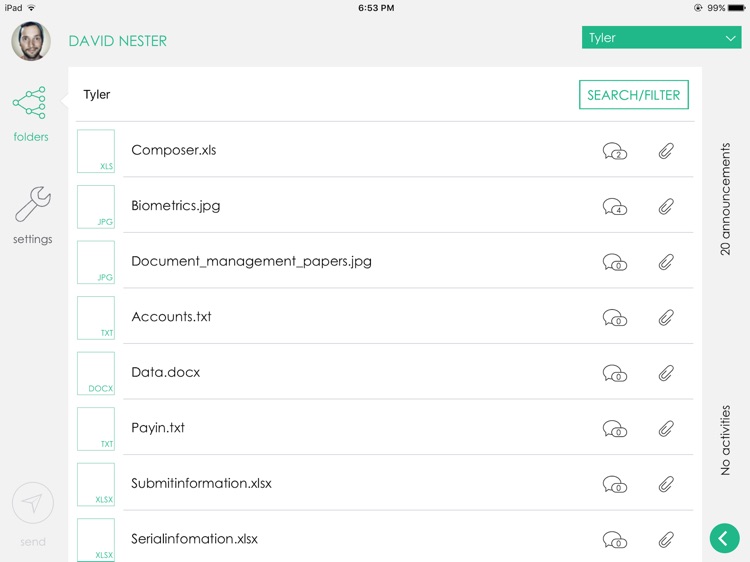Open Submitinformation.xlsx XLSX file thumbnail
Screen dimensions: 750x562
click(x=96, y=484)
